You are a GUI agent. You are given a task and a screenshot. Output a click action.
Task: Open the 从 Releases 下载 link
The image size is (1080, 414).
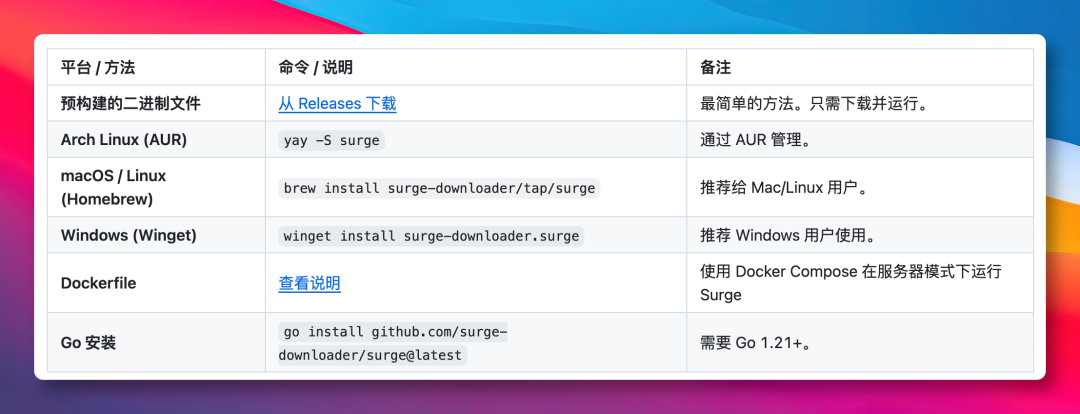[x=337, y=103]
